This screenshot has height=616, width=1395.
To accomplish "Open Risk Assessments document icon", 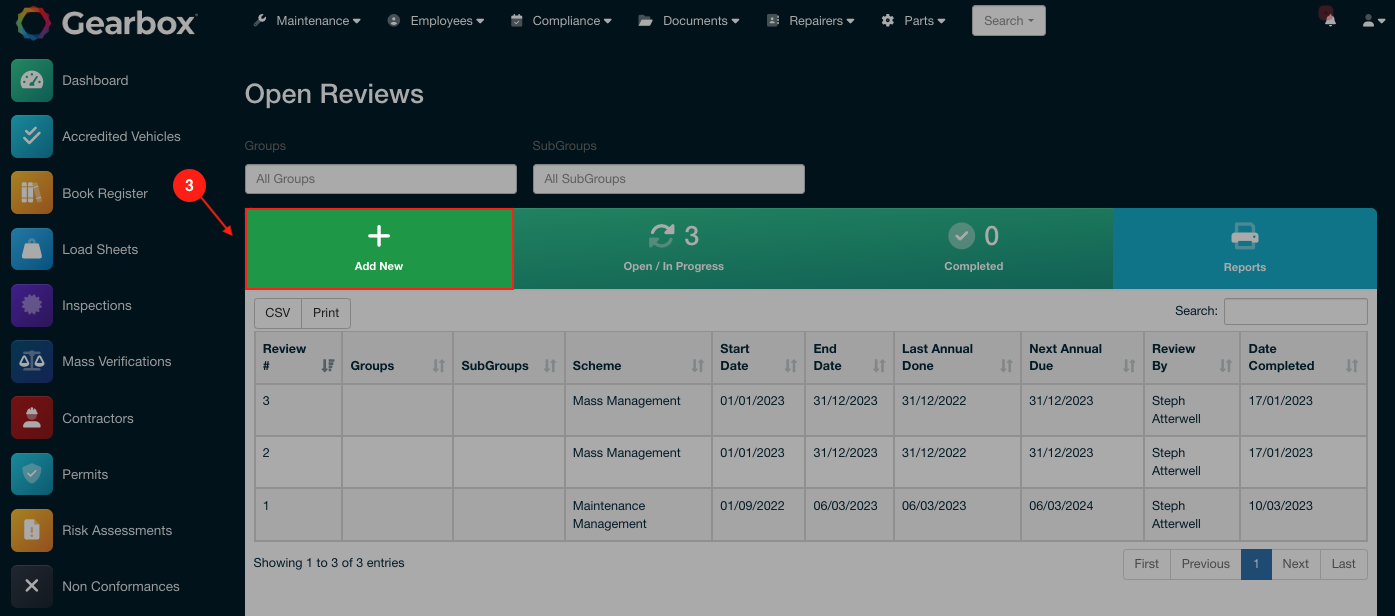I will 32,530.
